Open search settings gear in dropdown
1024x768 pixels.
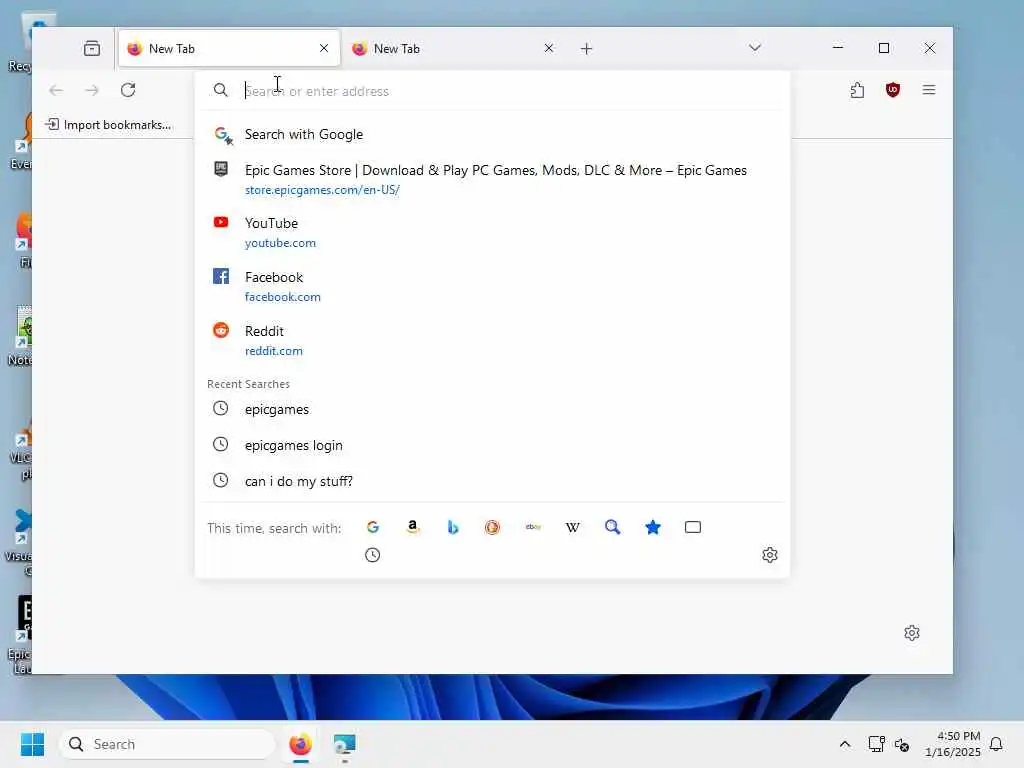770,555
